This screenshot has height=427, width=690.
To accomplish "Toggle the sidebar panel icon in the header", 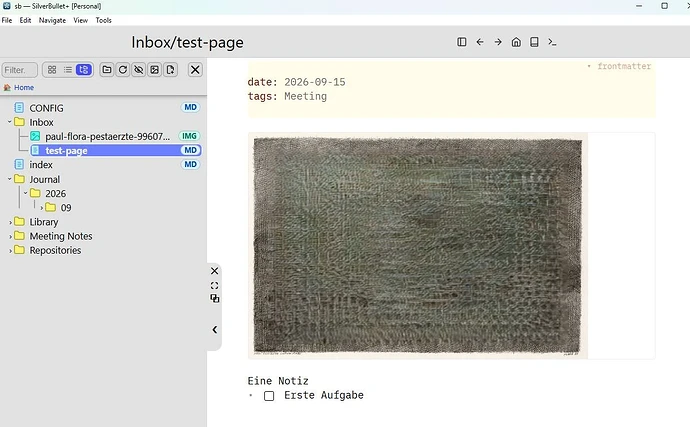I will pyautogui.click(x=462, y=42).
